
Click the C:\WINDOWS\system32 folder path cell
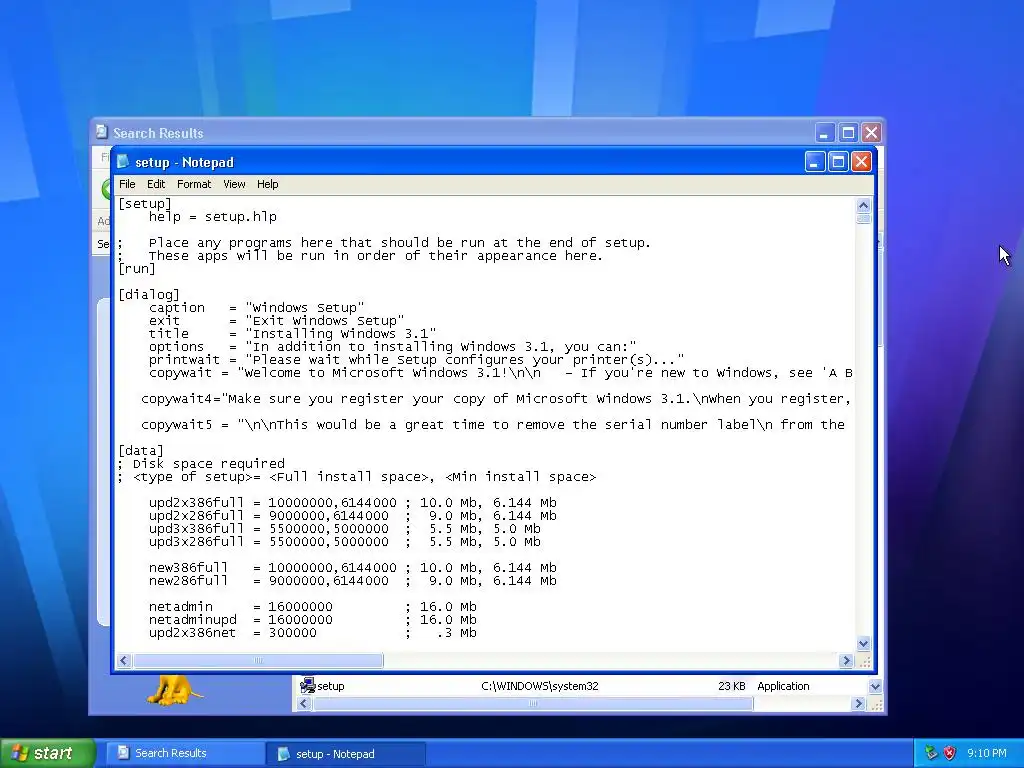pyautogui.click(x=539, y=686)
